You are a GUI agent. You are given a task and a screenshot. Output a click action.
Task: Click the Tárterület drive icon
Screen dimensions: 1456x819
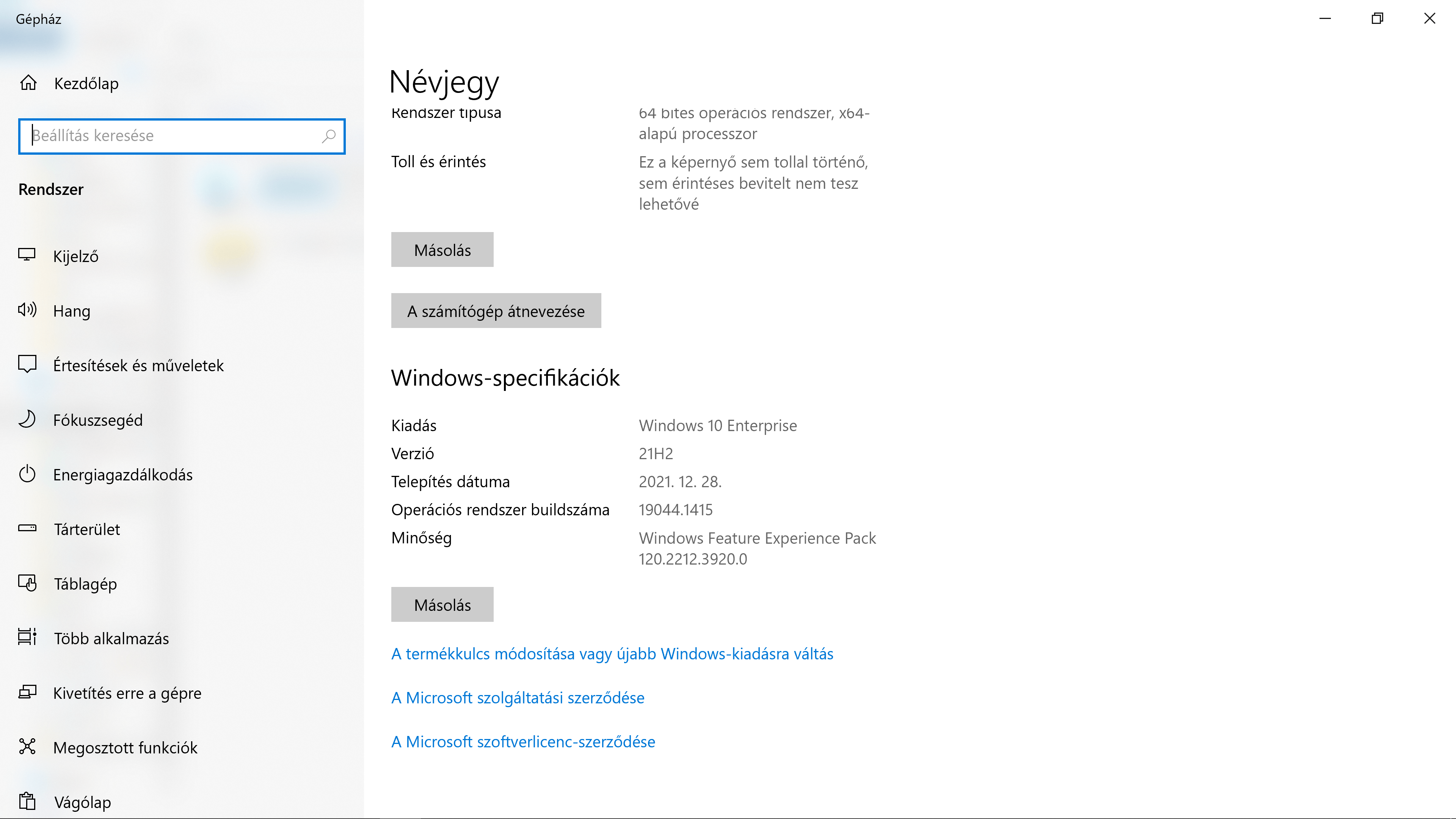coord(27,529)
